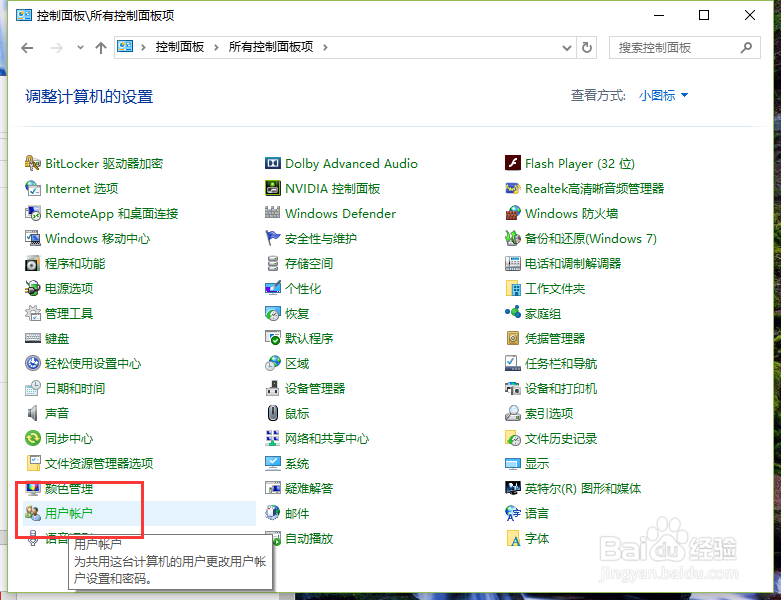The image size is (781, 600).
Task: Go up one level with up arrow
Action: click(x=101, y=48)
